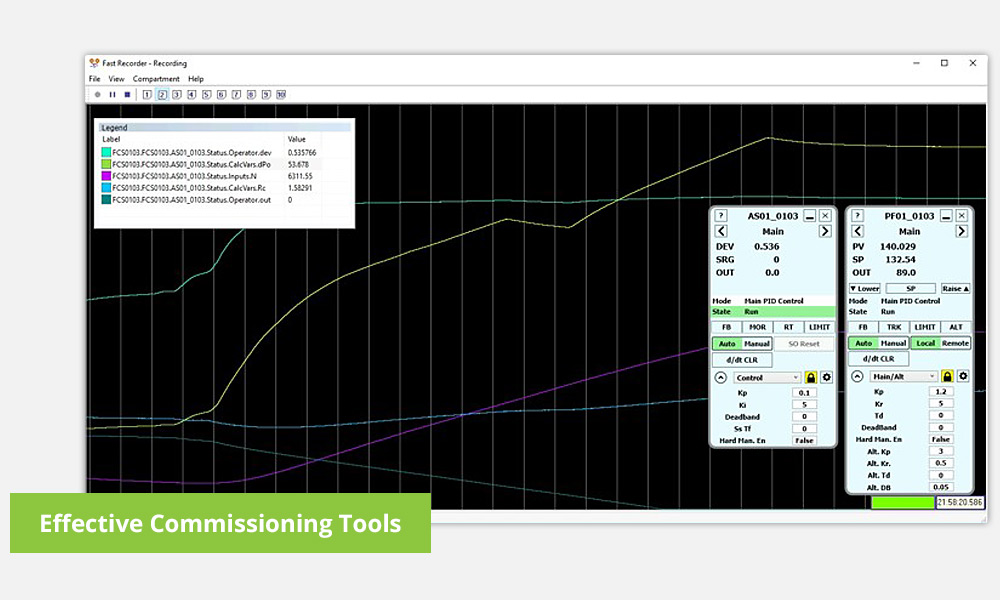Click the Inputs.N purple legend swatch
Image resolution: width=1000 pixels, height=600 pixels.
click(x=106, y=176)
